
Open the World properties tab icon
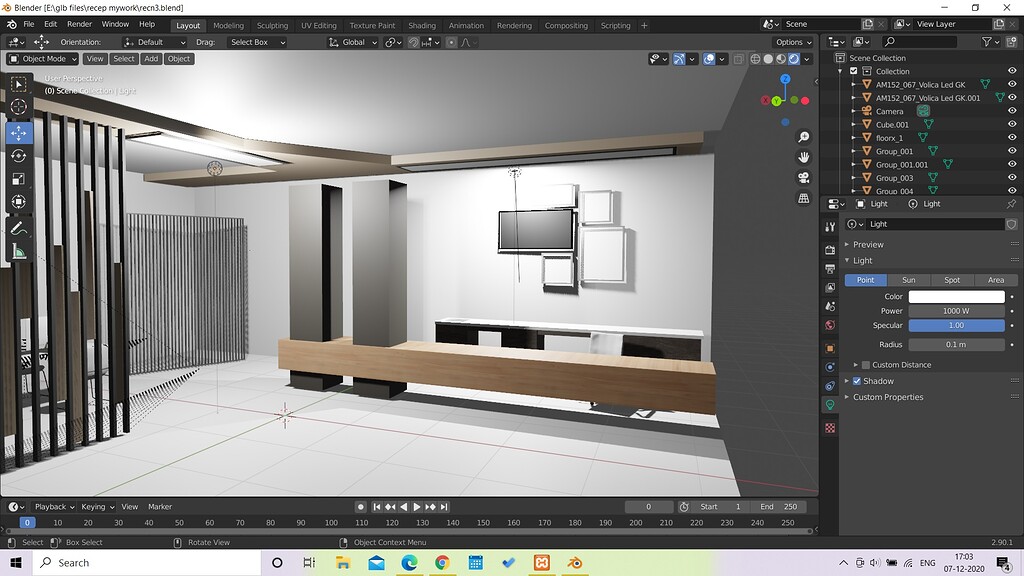830,325
